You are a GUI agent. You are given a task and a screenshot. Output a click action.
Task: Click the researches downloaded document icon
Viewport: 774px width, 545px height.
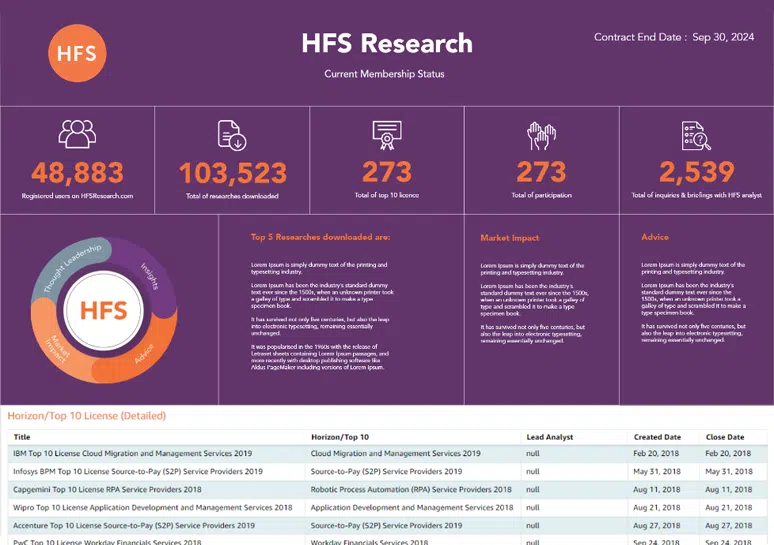[x=231, y=134]
